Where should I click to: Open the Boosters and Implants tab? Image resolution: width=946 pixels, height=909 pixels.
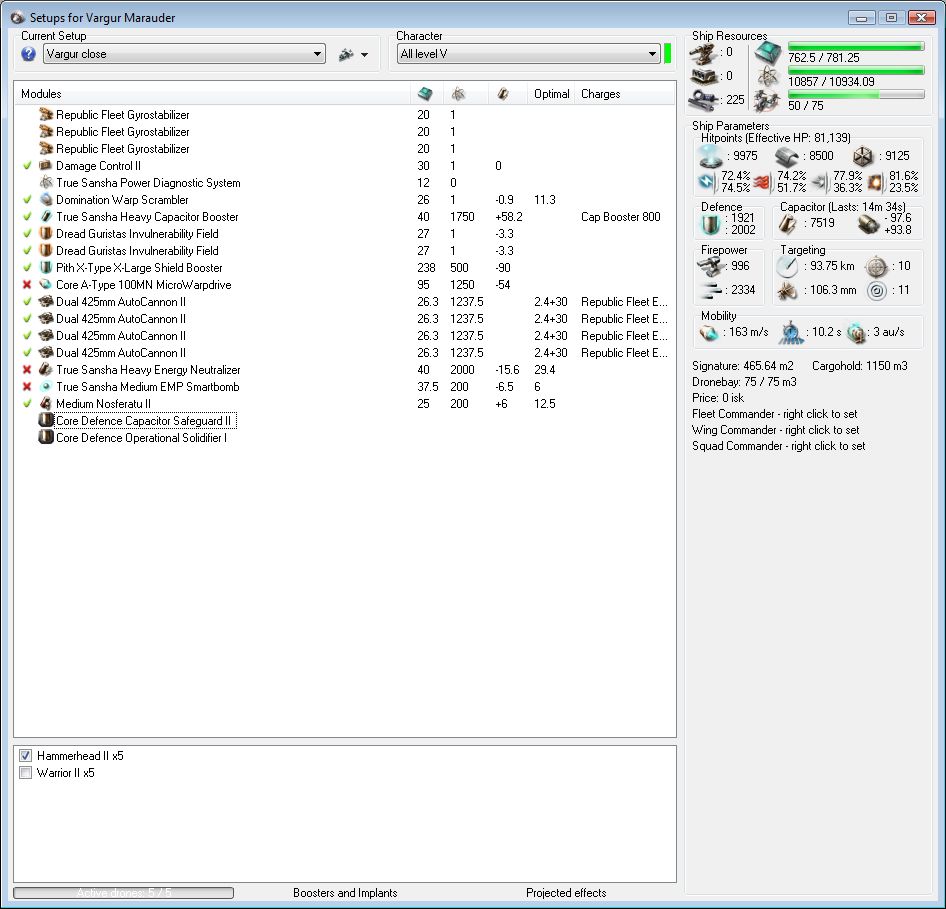tap(345, 893)
